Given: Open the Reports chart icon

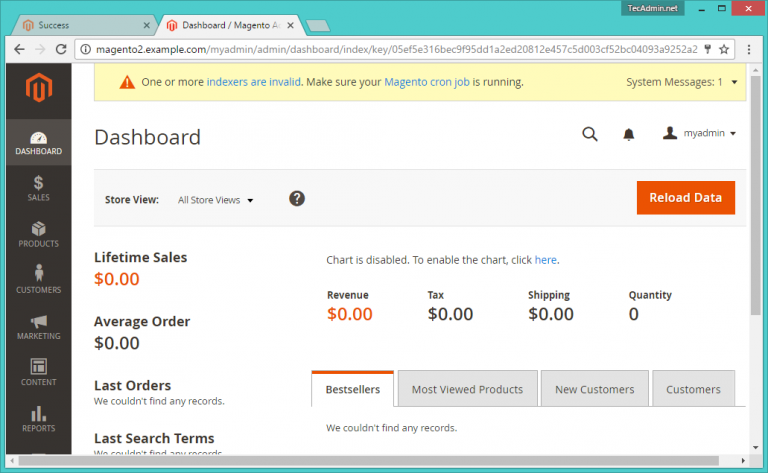Looking at the screenshot, I should (38, 418).
